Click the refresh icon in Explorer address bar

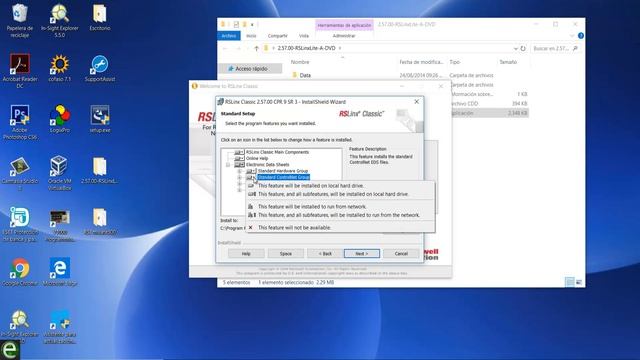click(x=523, y=48)
